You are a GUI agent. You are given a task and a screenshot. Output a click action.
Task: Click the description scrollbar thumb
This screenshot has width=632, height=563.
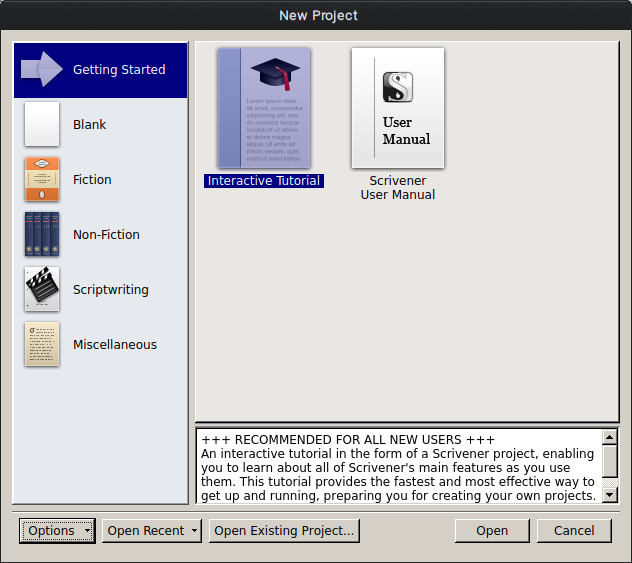click(x=609, y=461)
